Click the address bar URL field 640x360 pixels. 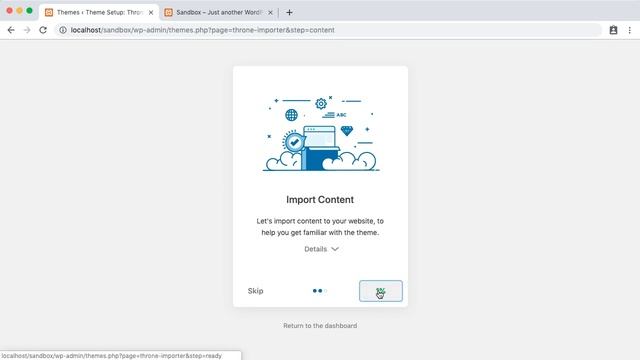329,30
